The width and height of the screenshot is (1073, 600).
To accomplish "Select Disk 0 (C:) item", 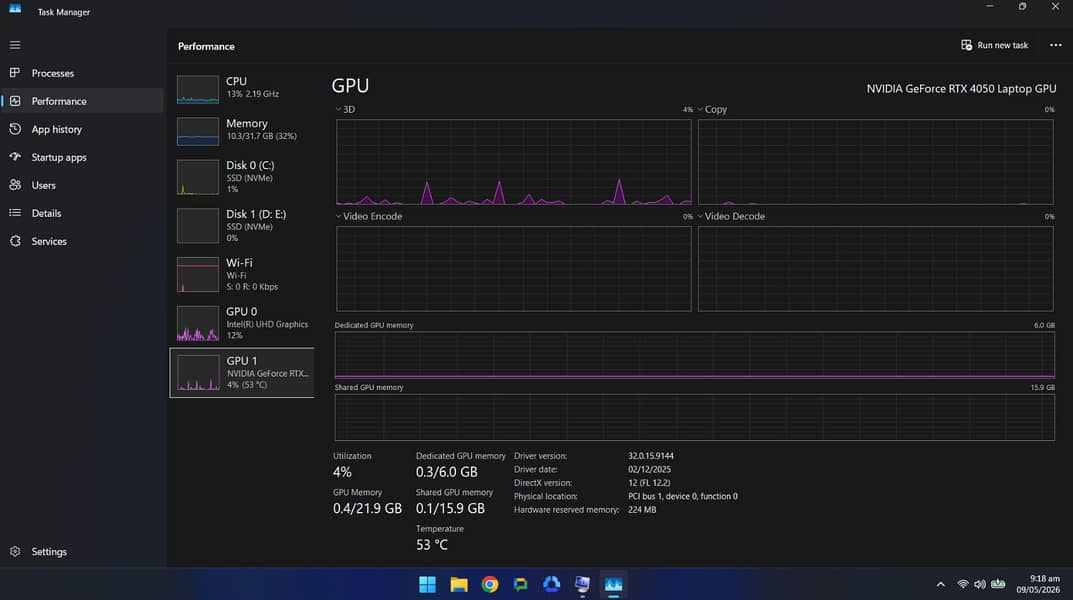I will [x=242, y=177].
